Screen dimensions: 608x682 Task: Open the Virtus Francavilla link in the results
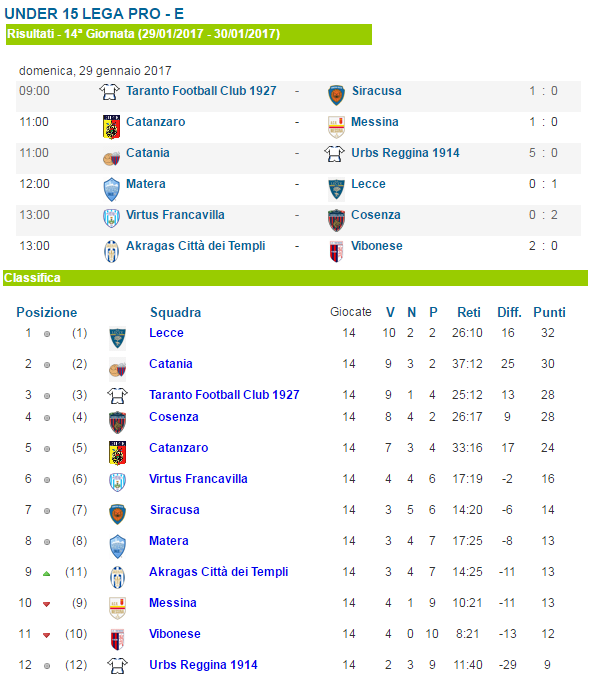(x=175, y=215)
